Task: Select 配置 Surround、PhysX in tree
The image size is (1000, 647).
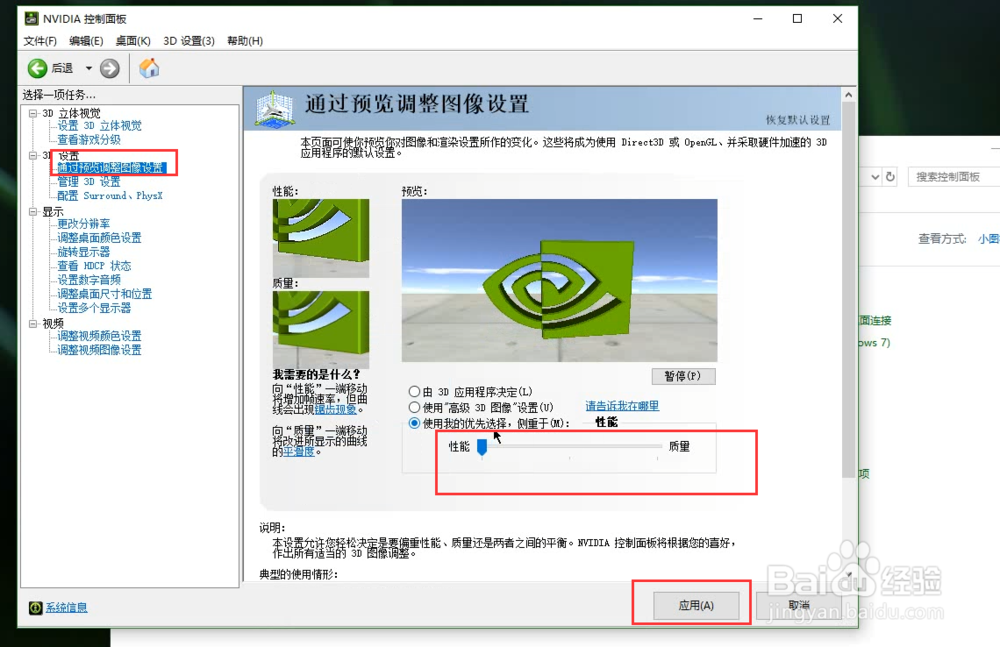Action: pyautogui.click(x=110, y=196)
